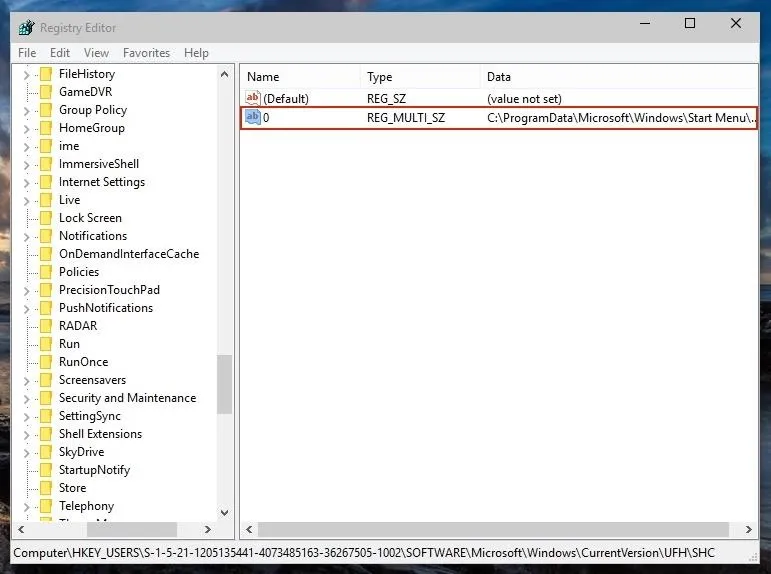Viewport: 771px width, 574px height.
Task: Click the Group Policy folder icon
Action: click(46, 110)
